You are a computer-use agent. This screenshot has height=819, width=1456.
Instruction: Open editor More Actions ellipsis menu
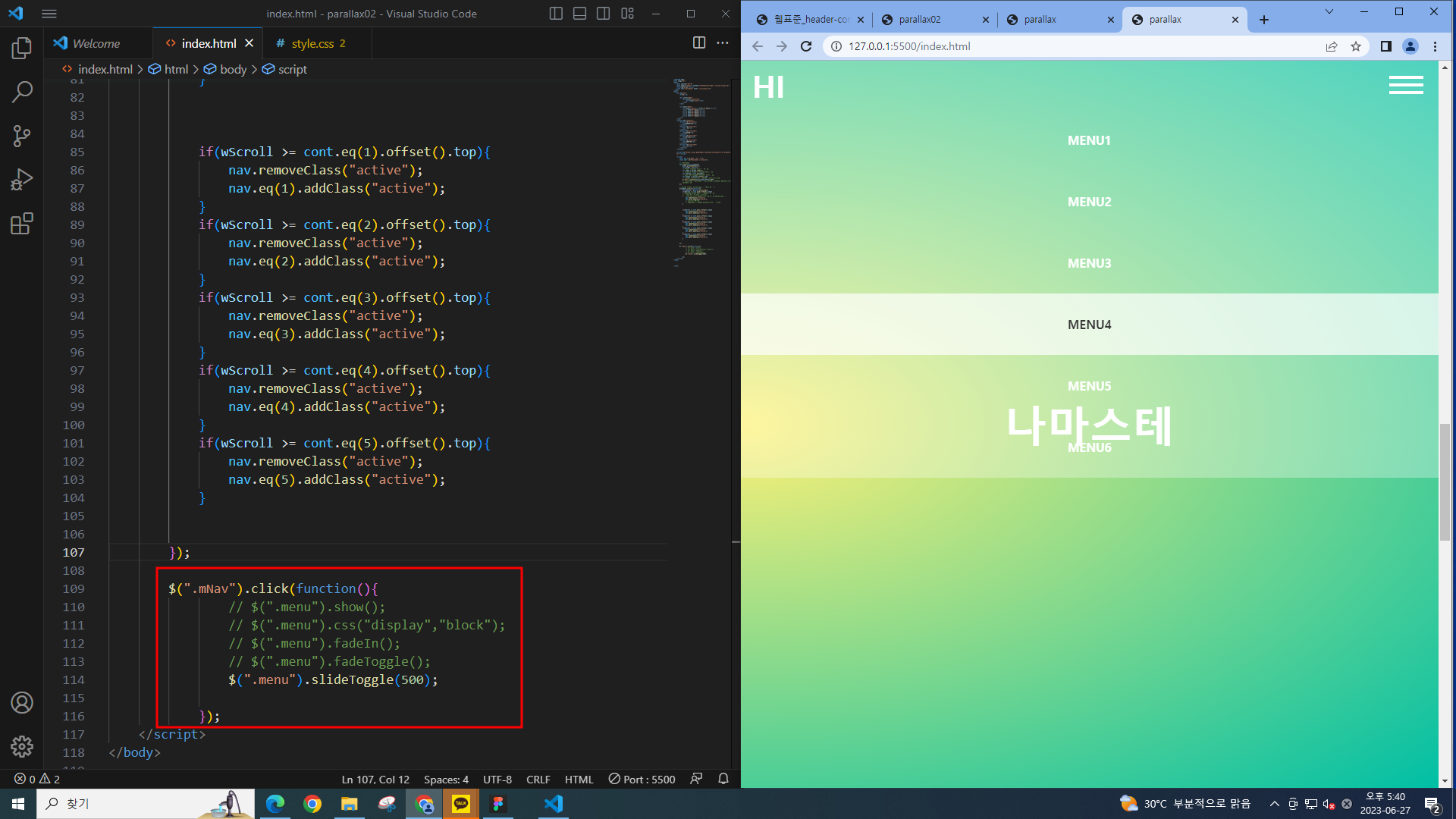(723, 43)
